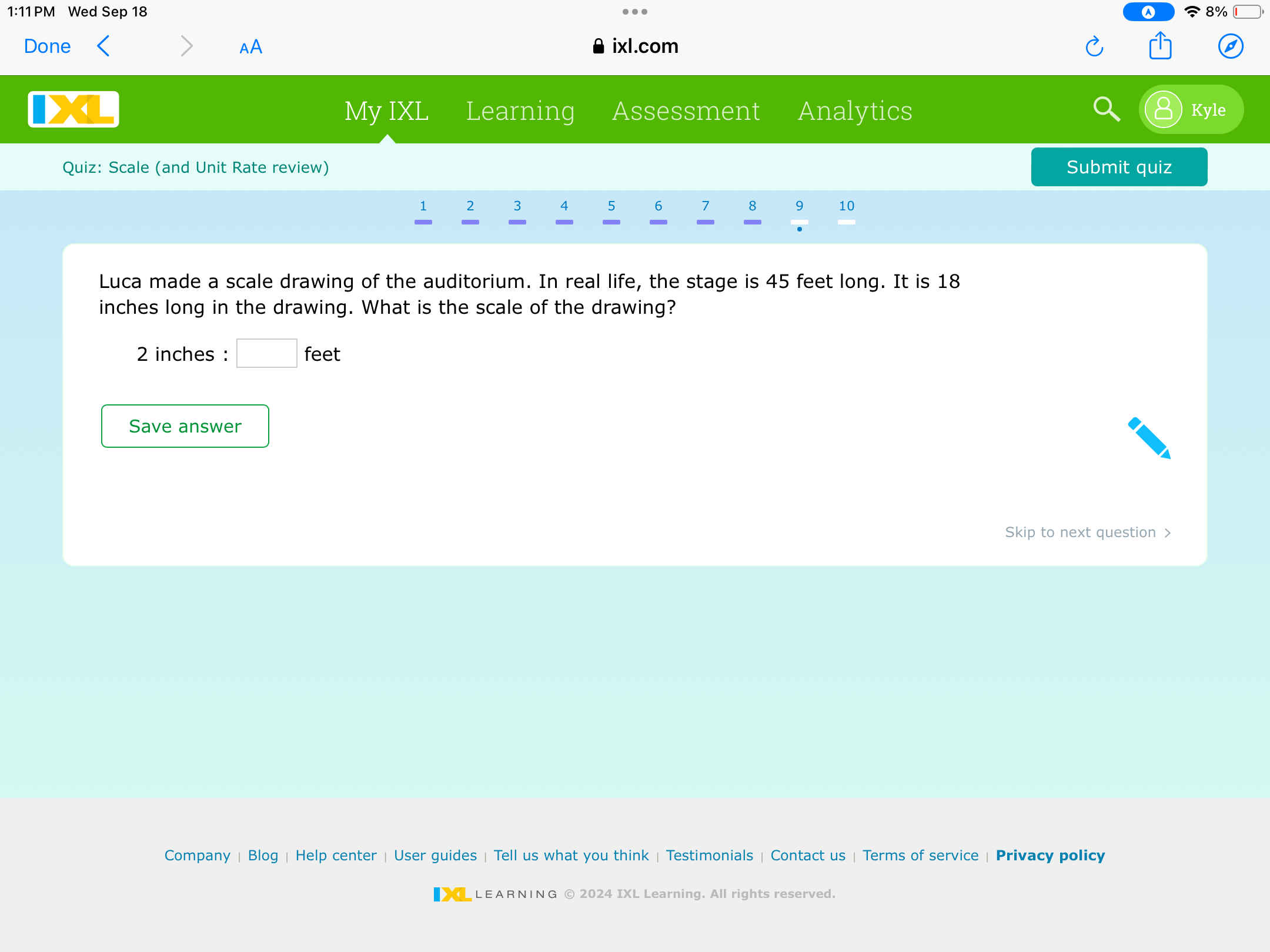
Task: Click the forward navigation arrow icon
Action: point(185,46)
